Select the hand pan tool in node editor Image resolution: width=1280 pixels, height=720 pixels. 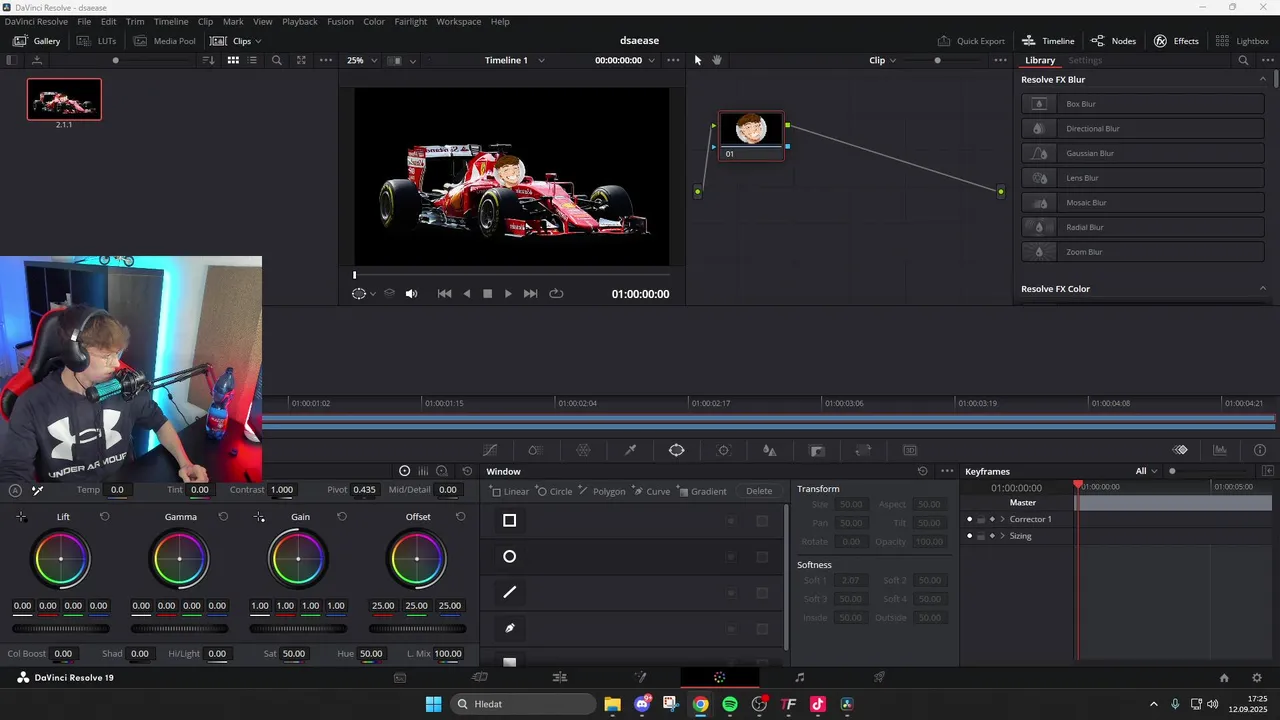[717, 60]
